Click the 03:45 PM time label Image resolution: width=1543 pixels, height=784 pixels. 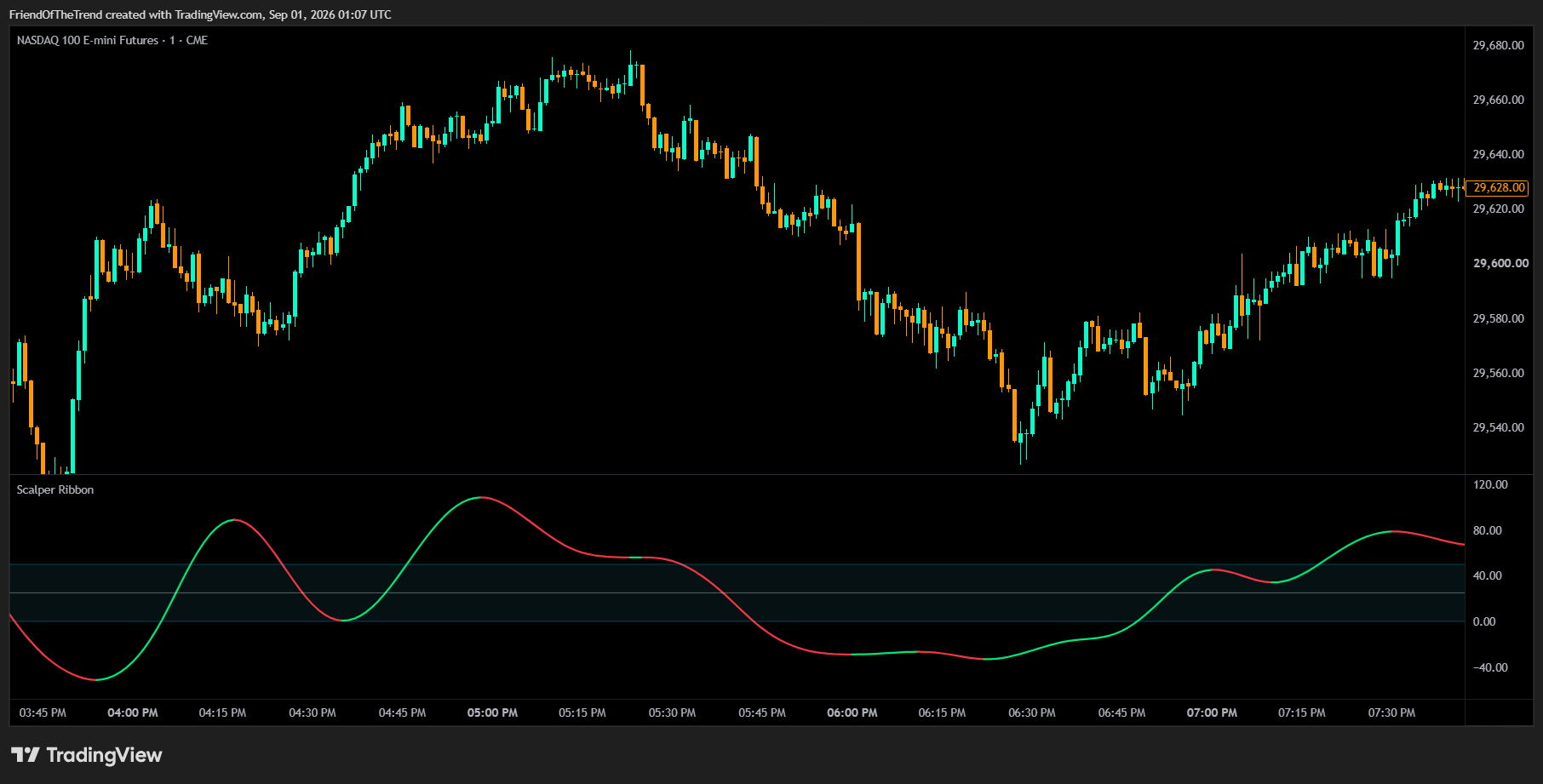coord(43,712)
